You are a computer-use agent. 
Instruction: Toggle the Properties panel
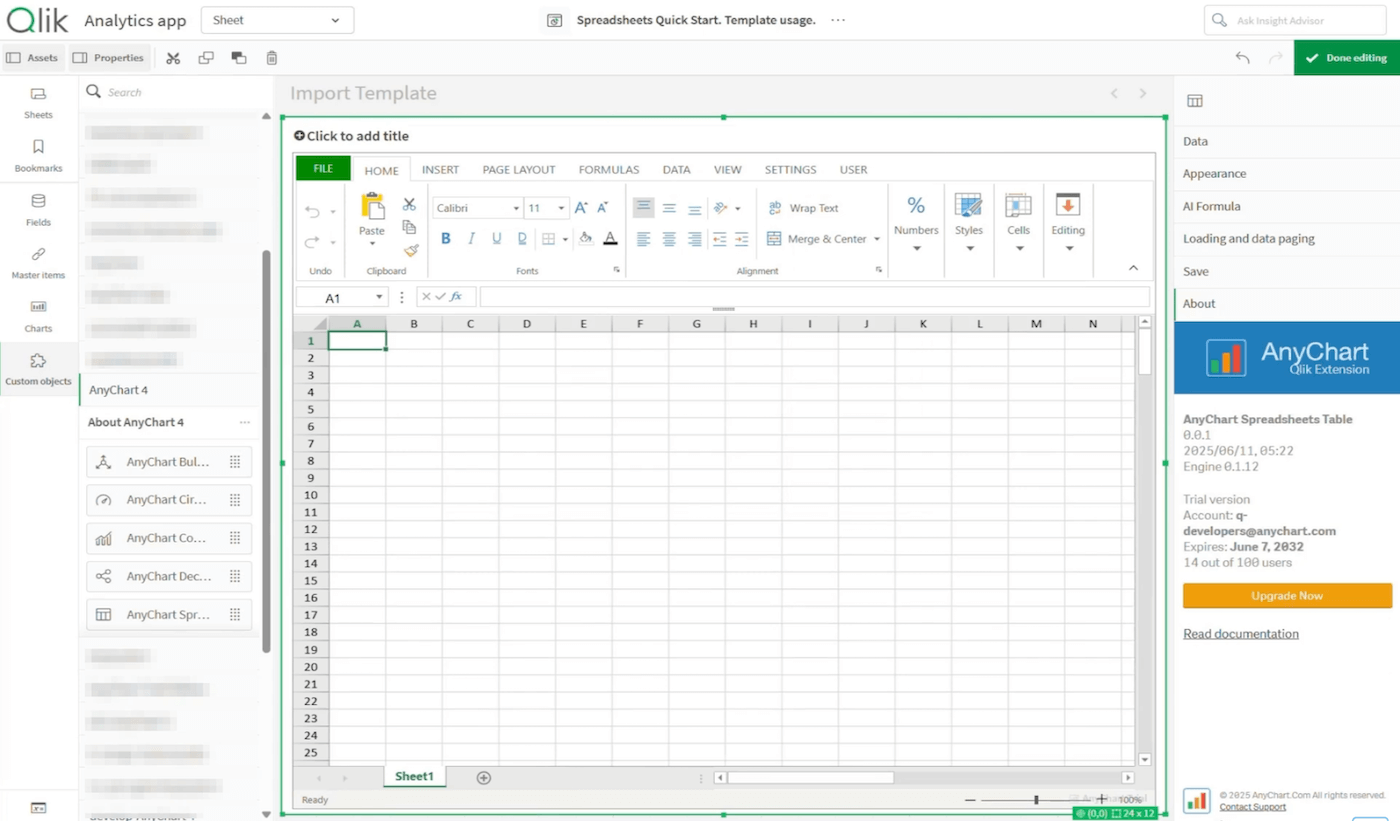[109, 58]
